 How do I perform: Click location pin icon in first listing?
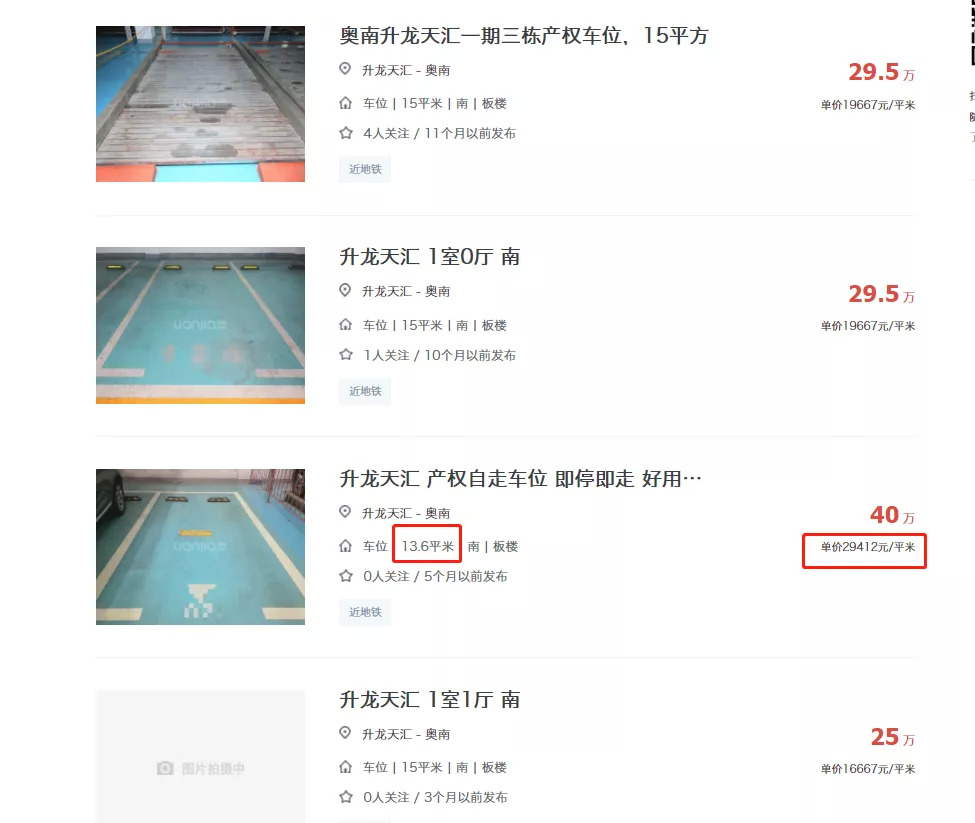(x=345, y=69)
